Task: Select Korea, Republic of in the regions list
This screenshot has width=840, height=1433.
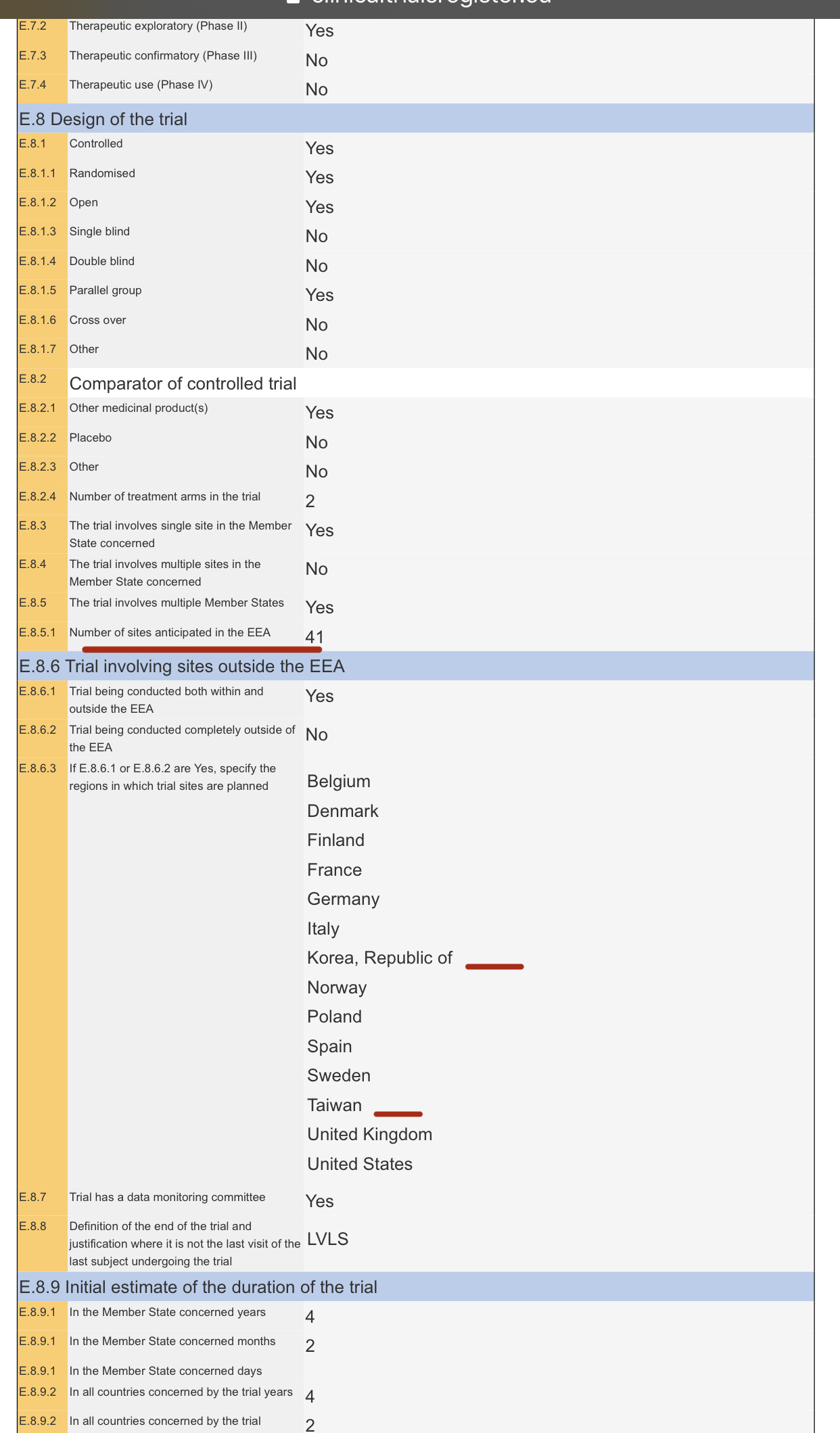Action: (379, 958)
